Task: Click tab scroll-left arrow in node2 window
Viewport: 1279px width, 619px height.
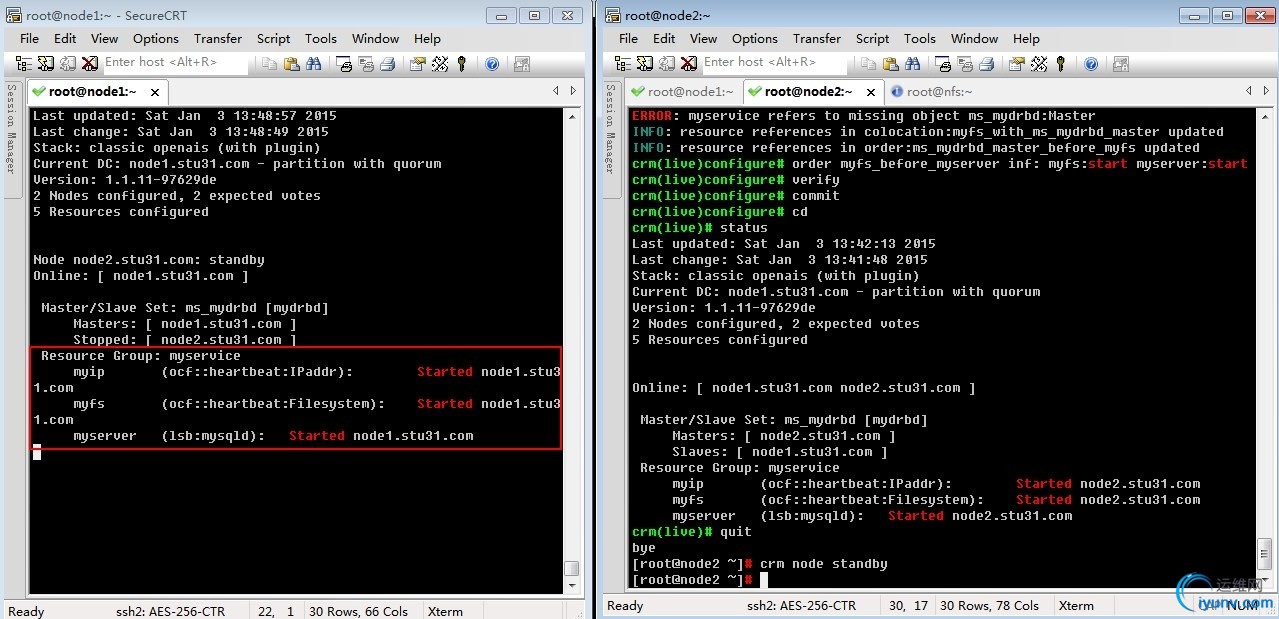Action: (x=1248, y=91)
